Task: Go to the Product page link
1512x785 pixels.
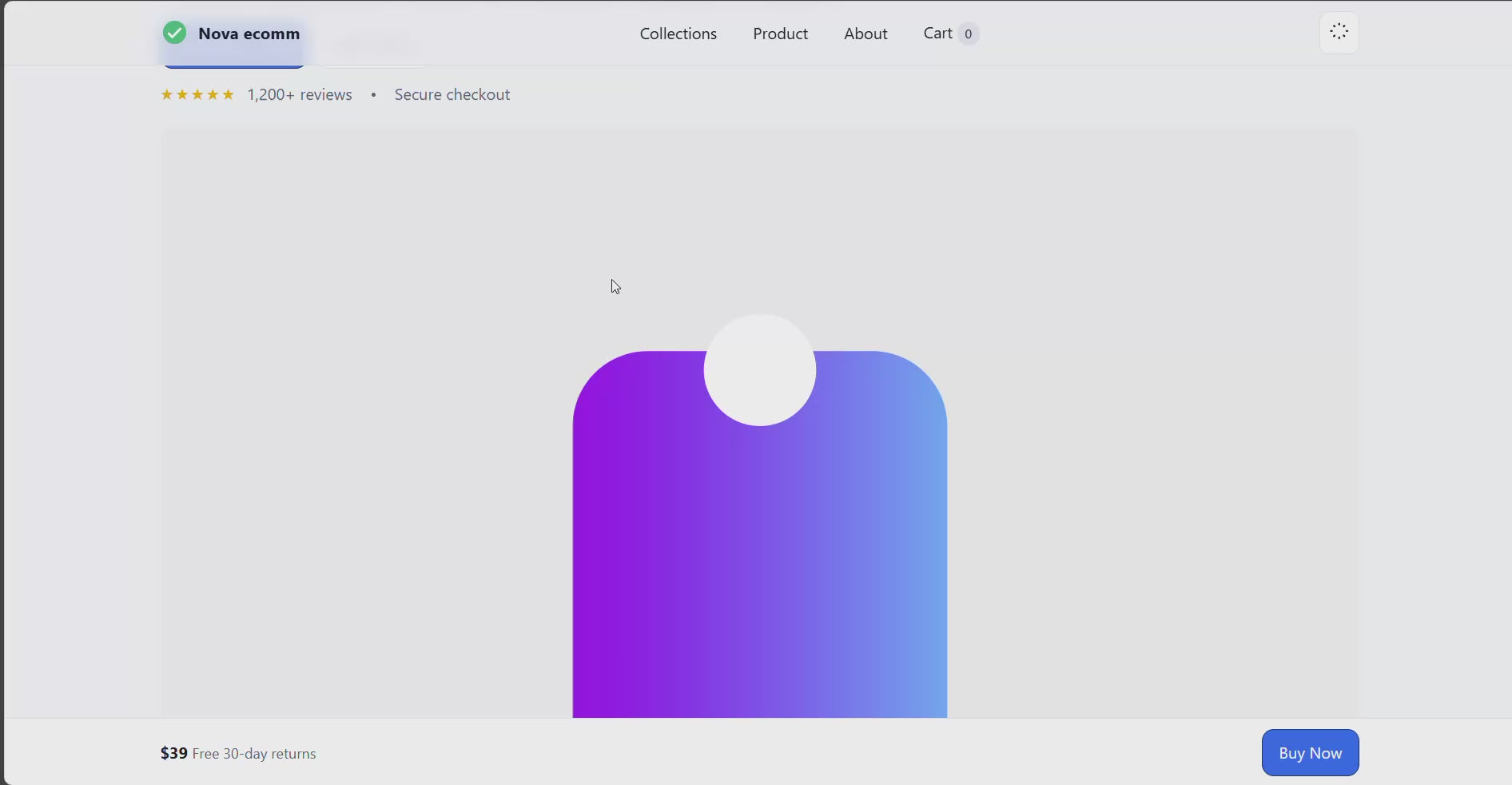Action: [780, 34]
